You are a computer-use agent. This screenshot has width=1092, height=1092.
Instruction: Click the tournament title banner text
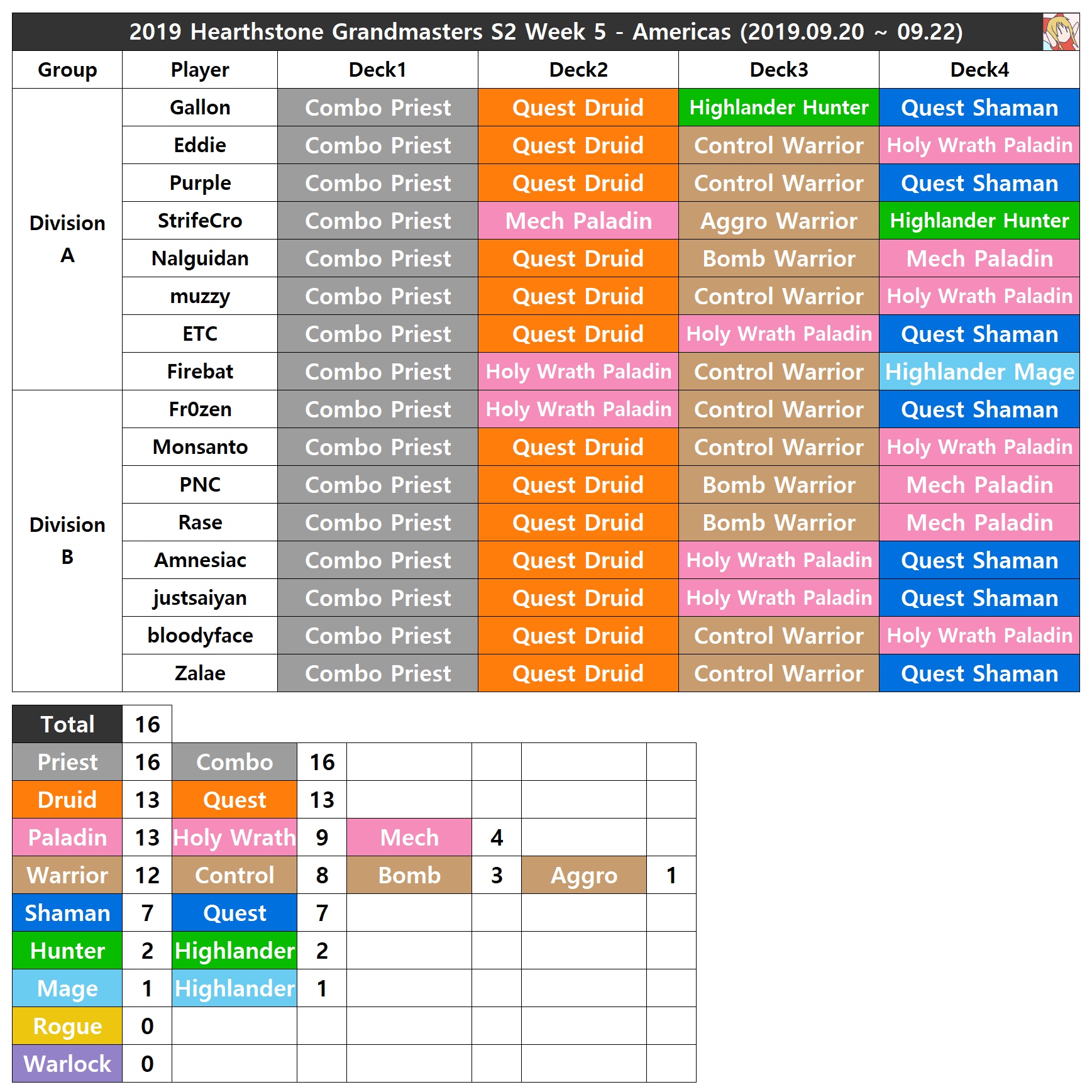click(546, 32)
